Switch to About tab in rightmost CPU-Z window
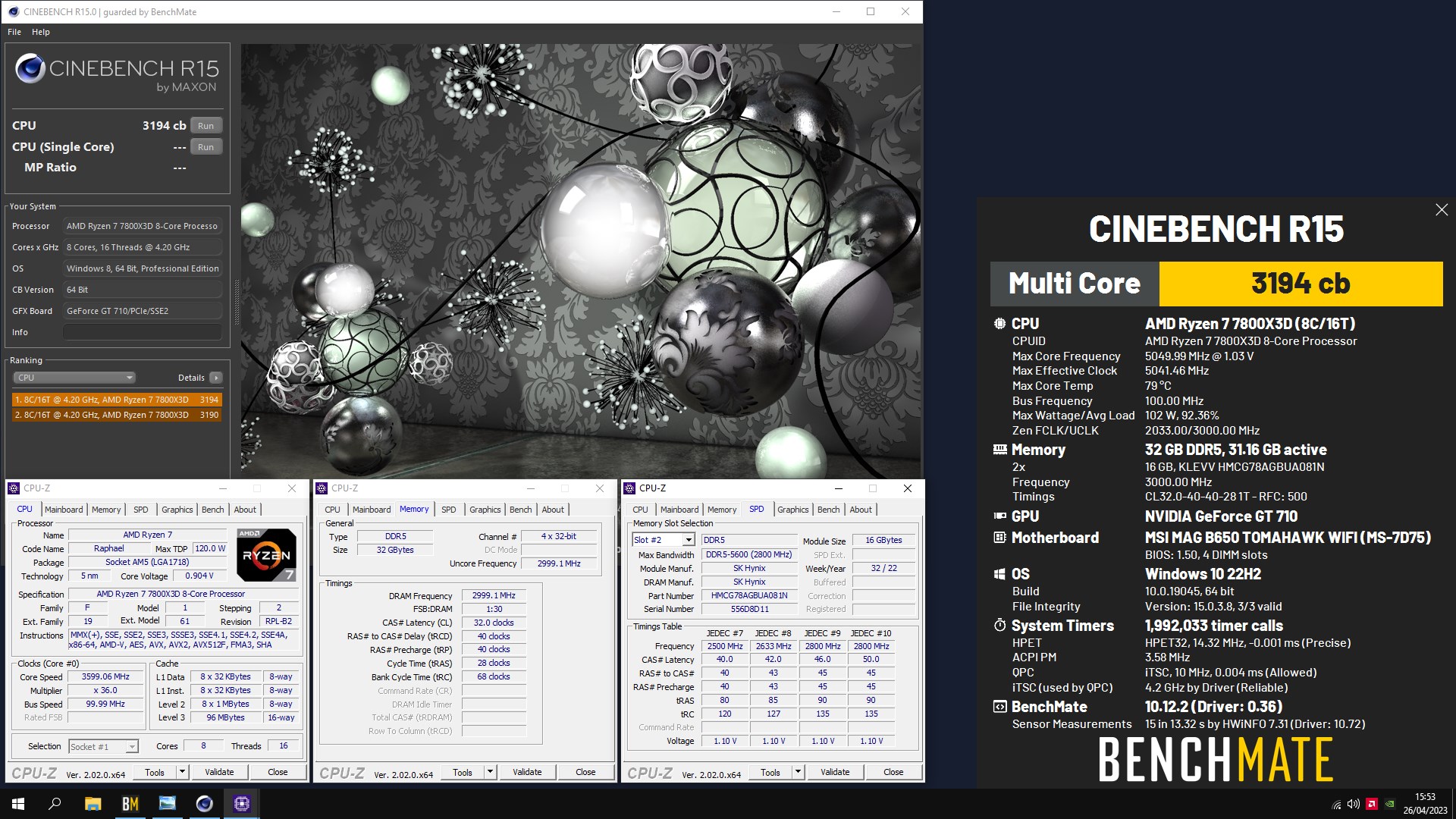Viewport: 1456px width, 819px height. coord(860,510)
